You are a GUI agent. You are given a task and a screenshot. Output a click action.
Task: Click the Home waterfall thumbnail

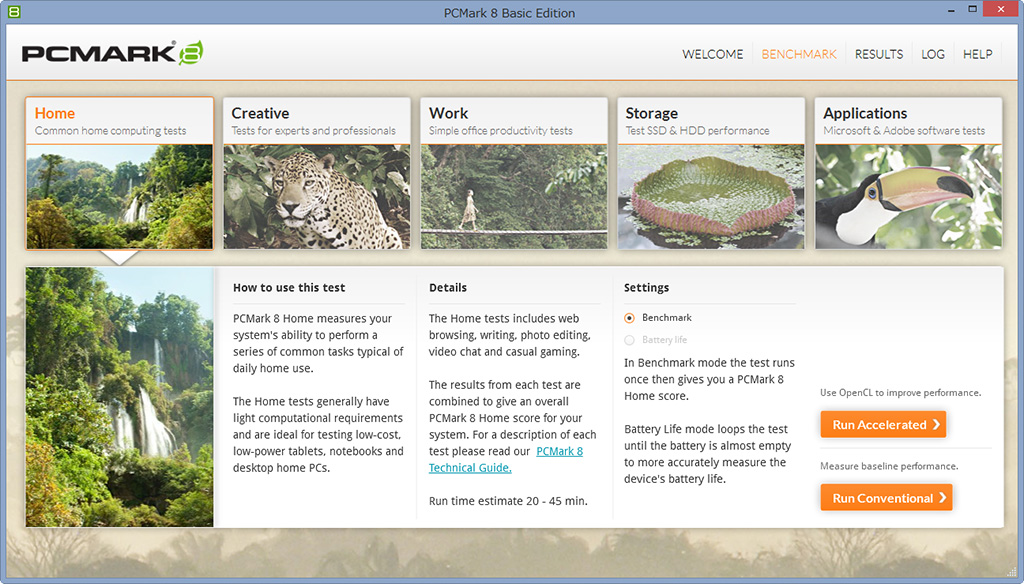click(x=120, y=197)
